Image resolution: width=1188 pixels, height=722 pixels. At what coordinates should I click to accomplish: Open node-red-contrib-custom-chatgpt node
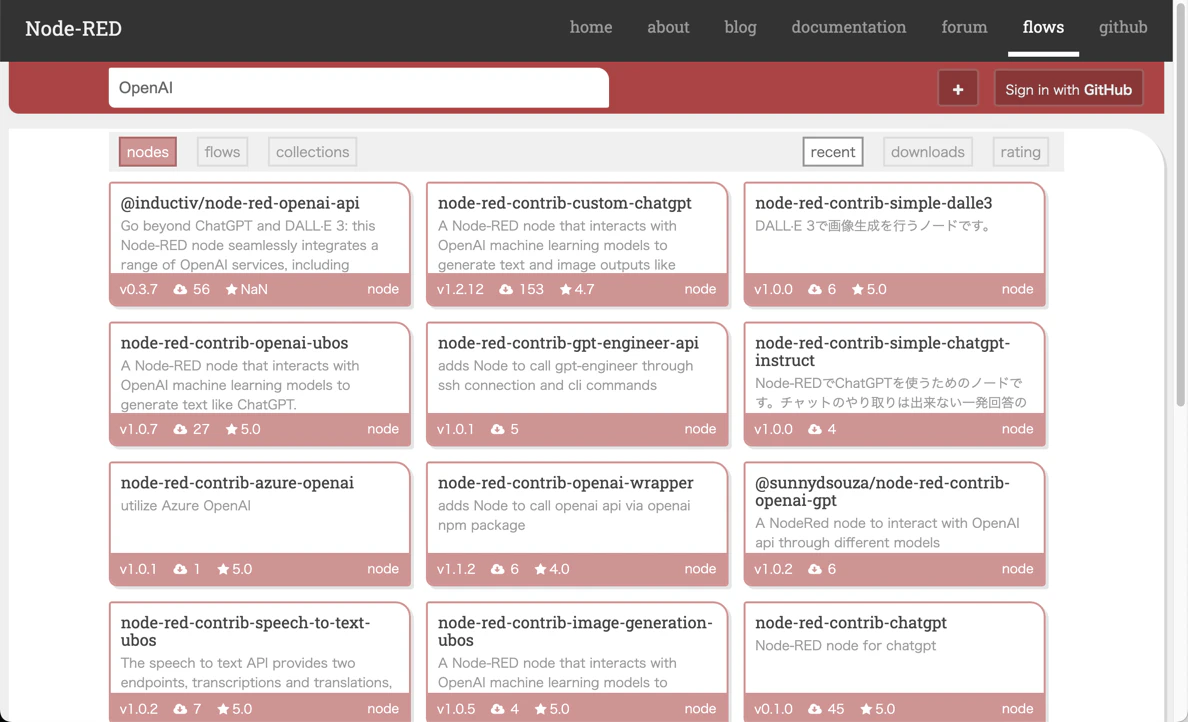pyautogui.click(x=564, y=203)
